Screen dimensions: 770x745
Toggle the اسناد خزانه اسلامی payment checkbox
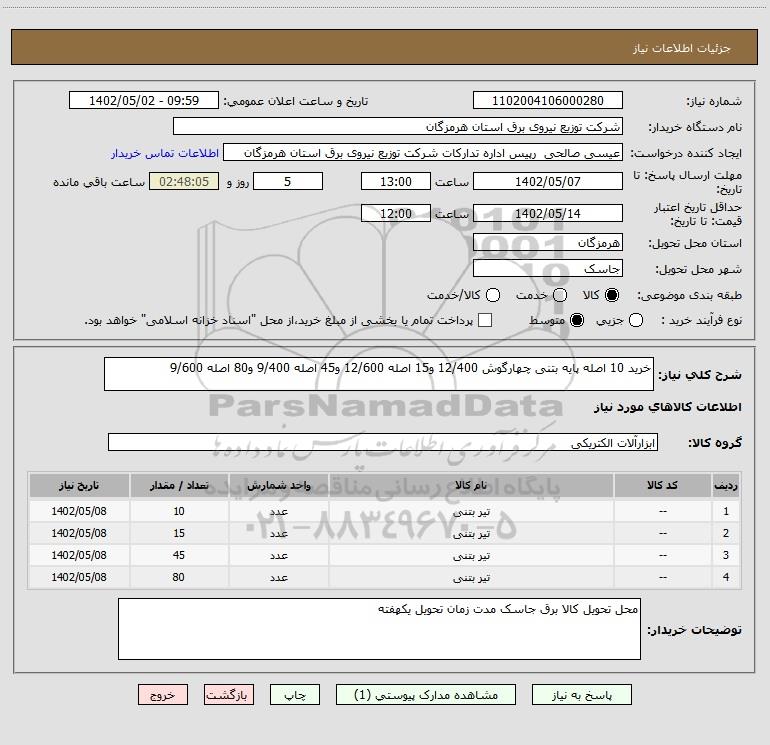click(485, 320)
